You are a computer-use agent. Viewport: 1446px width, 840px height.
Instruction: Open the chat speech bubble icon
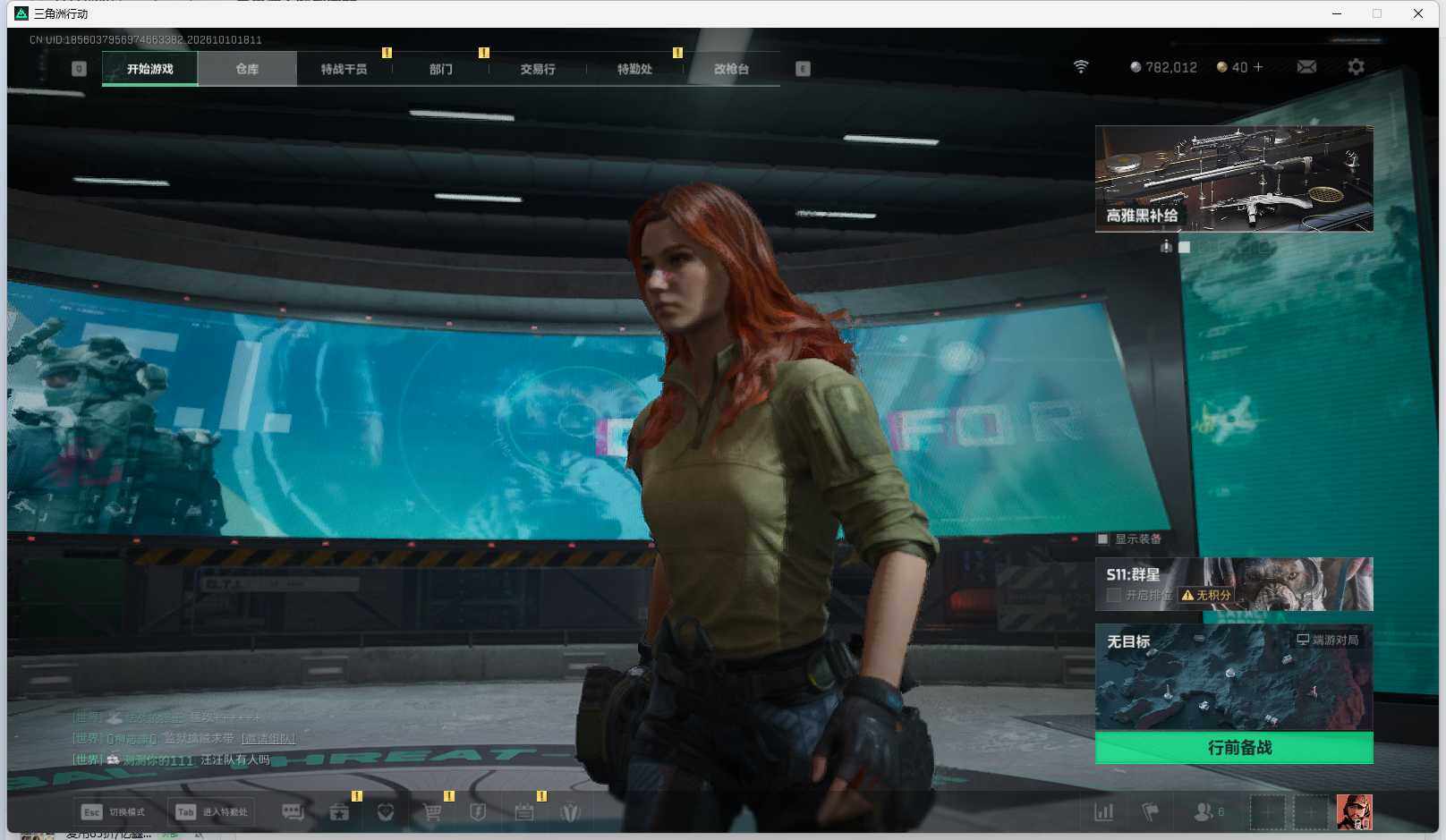293,812
